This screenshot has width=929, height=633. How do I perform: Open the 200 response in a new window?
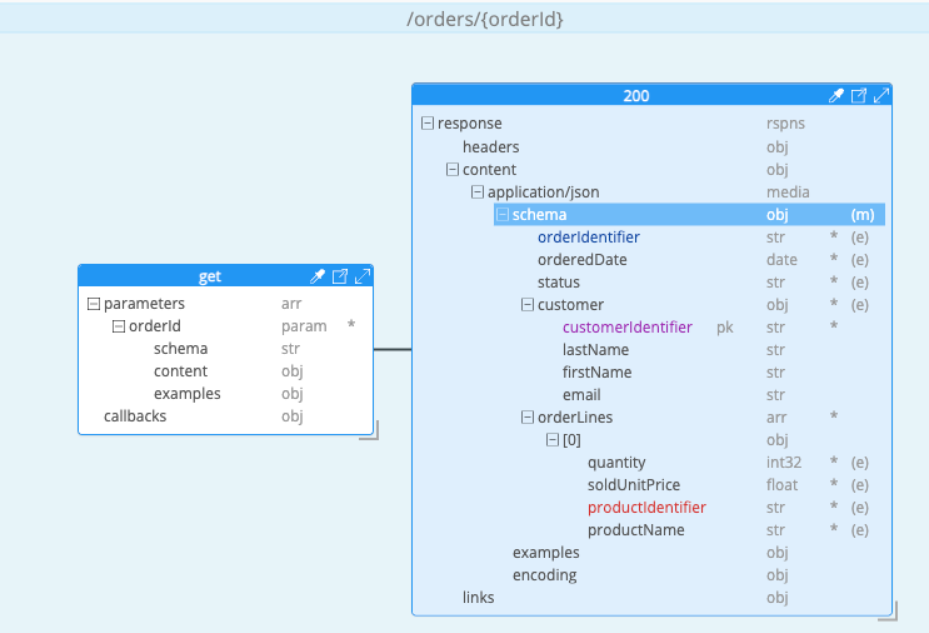(859, 95)
